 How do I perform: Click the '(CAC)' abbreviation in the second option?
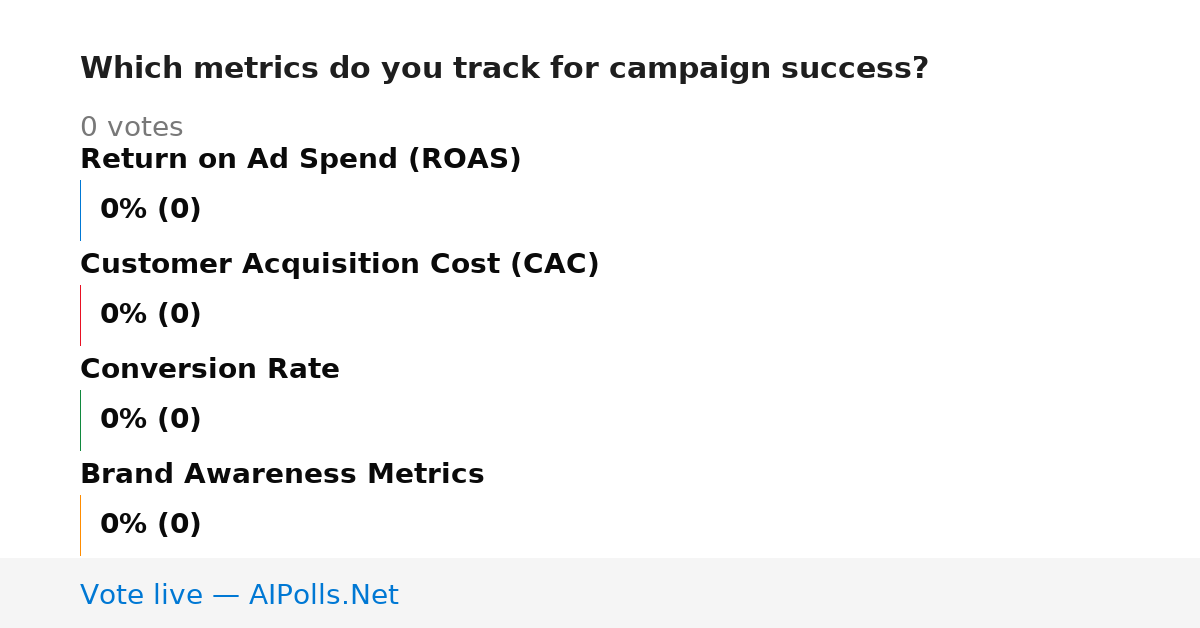click(x=554, y=264)
